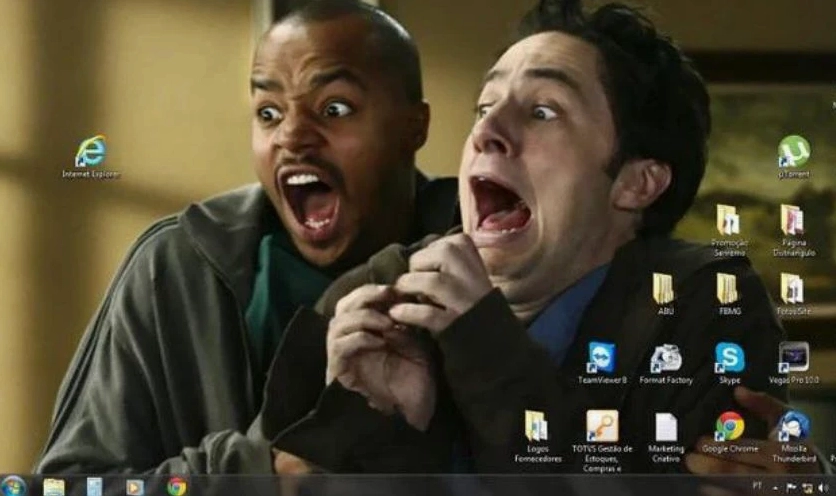Select the TOTVS Gestão de Estoques shortcut
Image resolution: width=836 pixels, height=496 pixels.
(602, 427)
